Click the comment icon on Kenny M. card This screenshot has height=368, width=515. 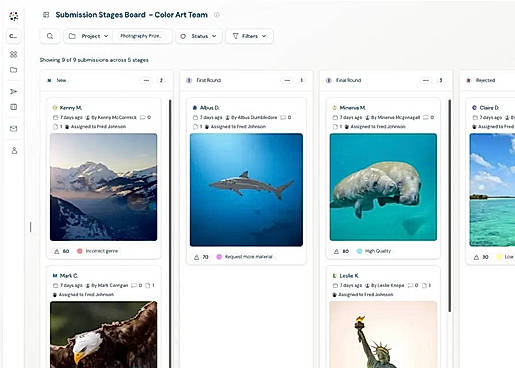pyautogui.click(x=143, y=117)
